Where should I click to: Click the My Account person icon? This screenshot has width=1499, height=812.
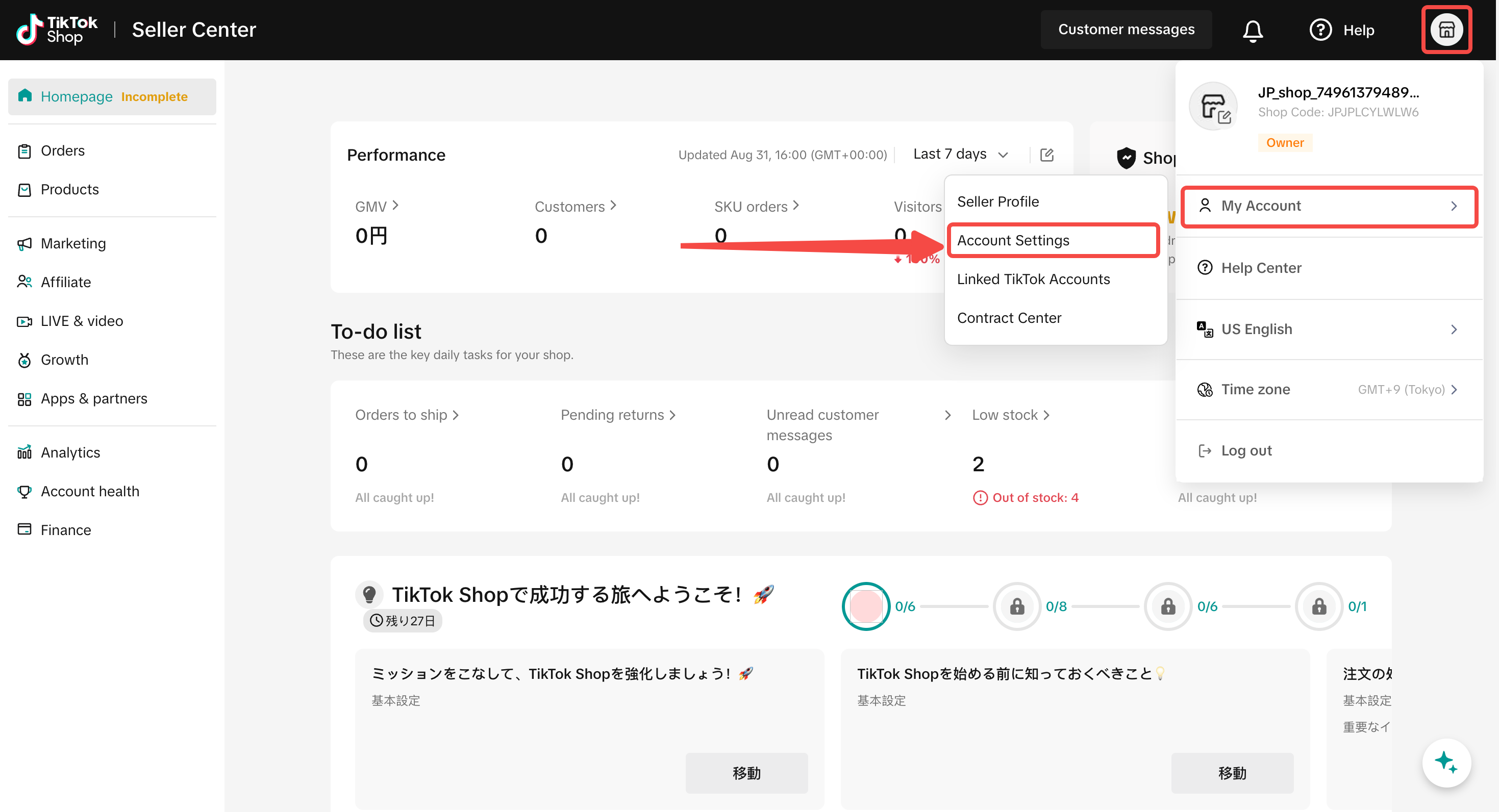click(x=1205, y=206)
